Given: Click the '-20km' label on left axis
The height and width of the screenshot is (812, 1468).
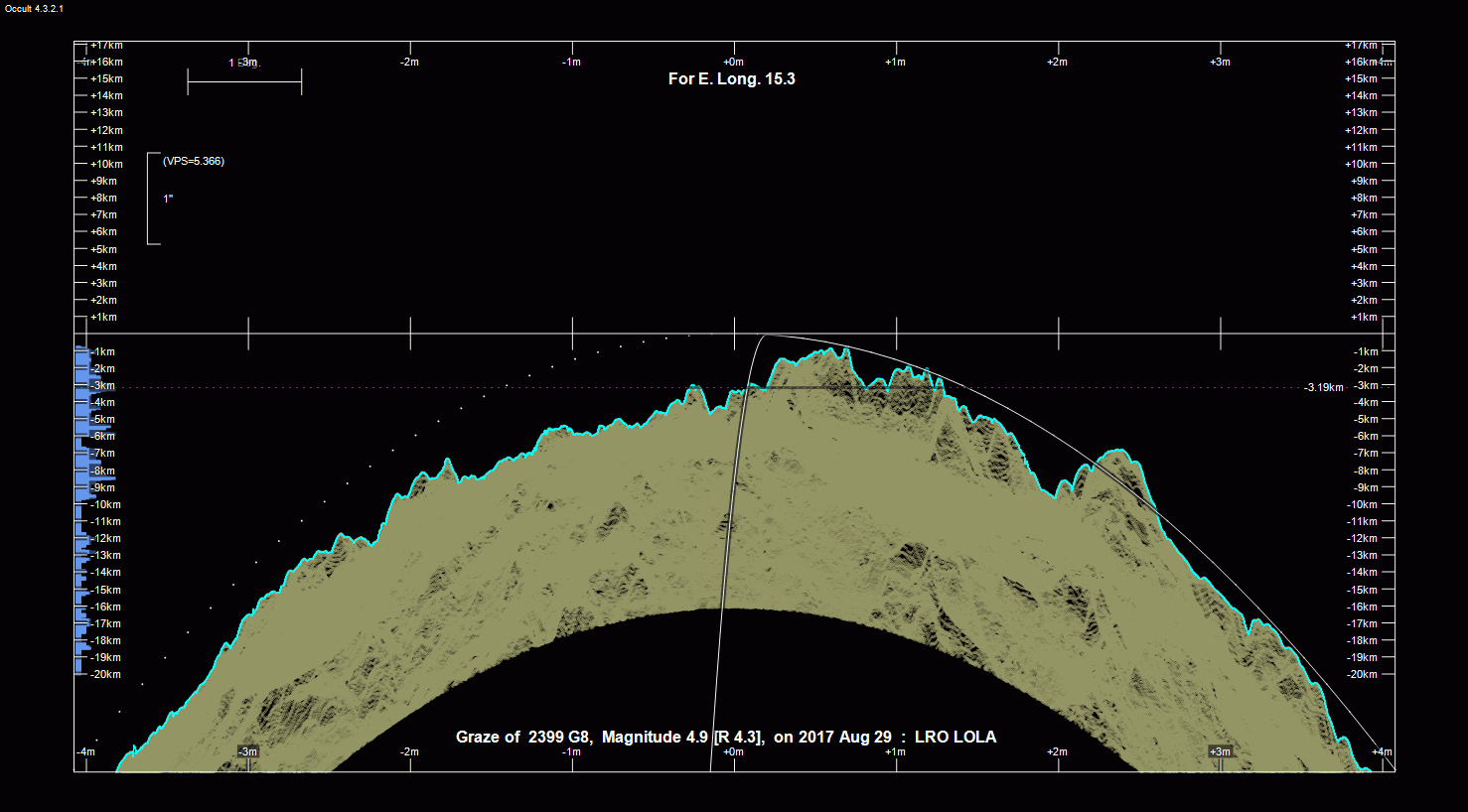Looking at the screenshot, I should point(105,674).
